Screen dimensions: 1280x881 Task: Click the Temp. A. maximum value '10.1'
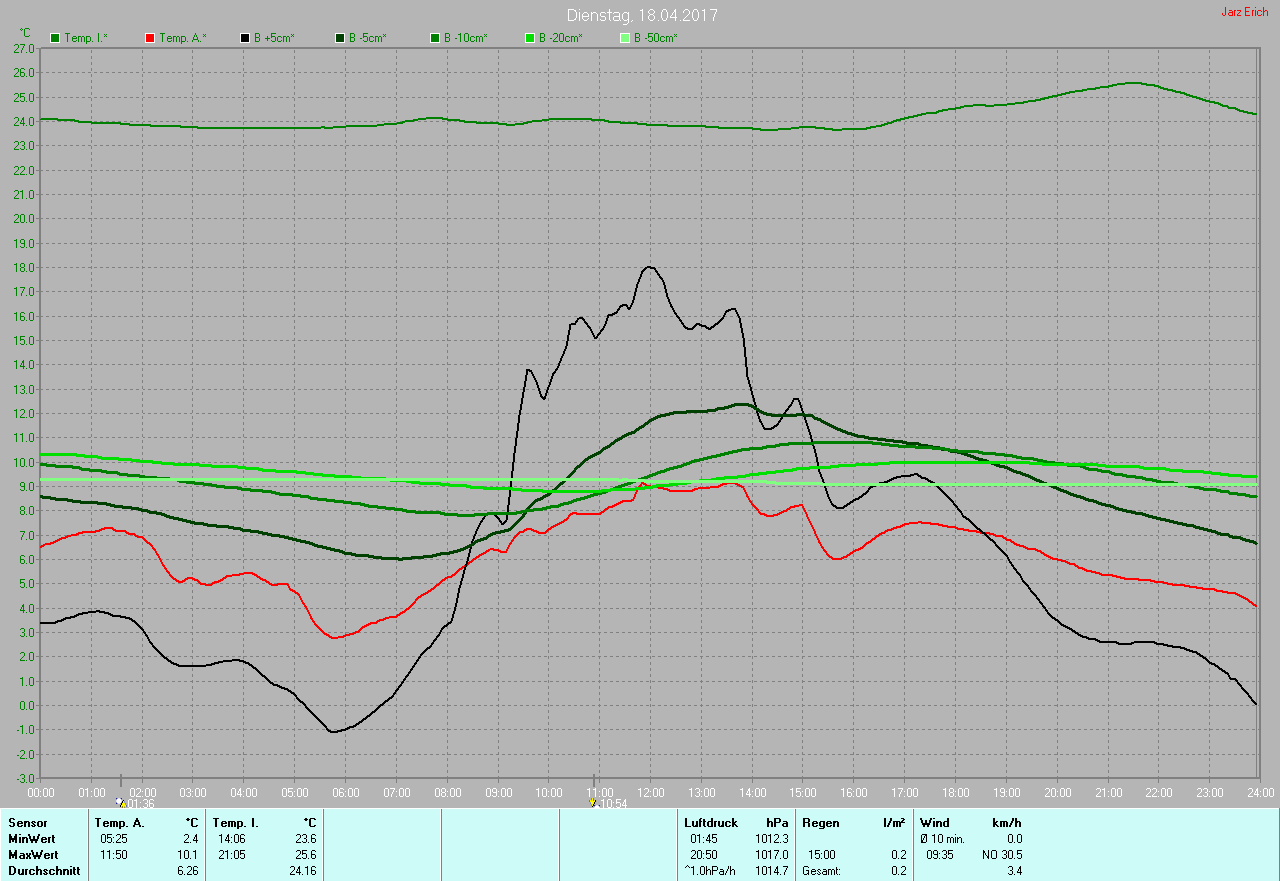189,855
